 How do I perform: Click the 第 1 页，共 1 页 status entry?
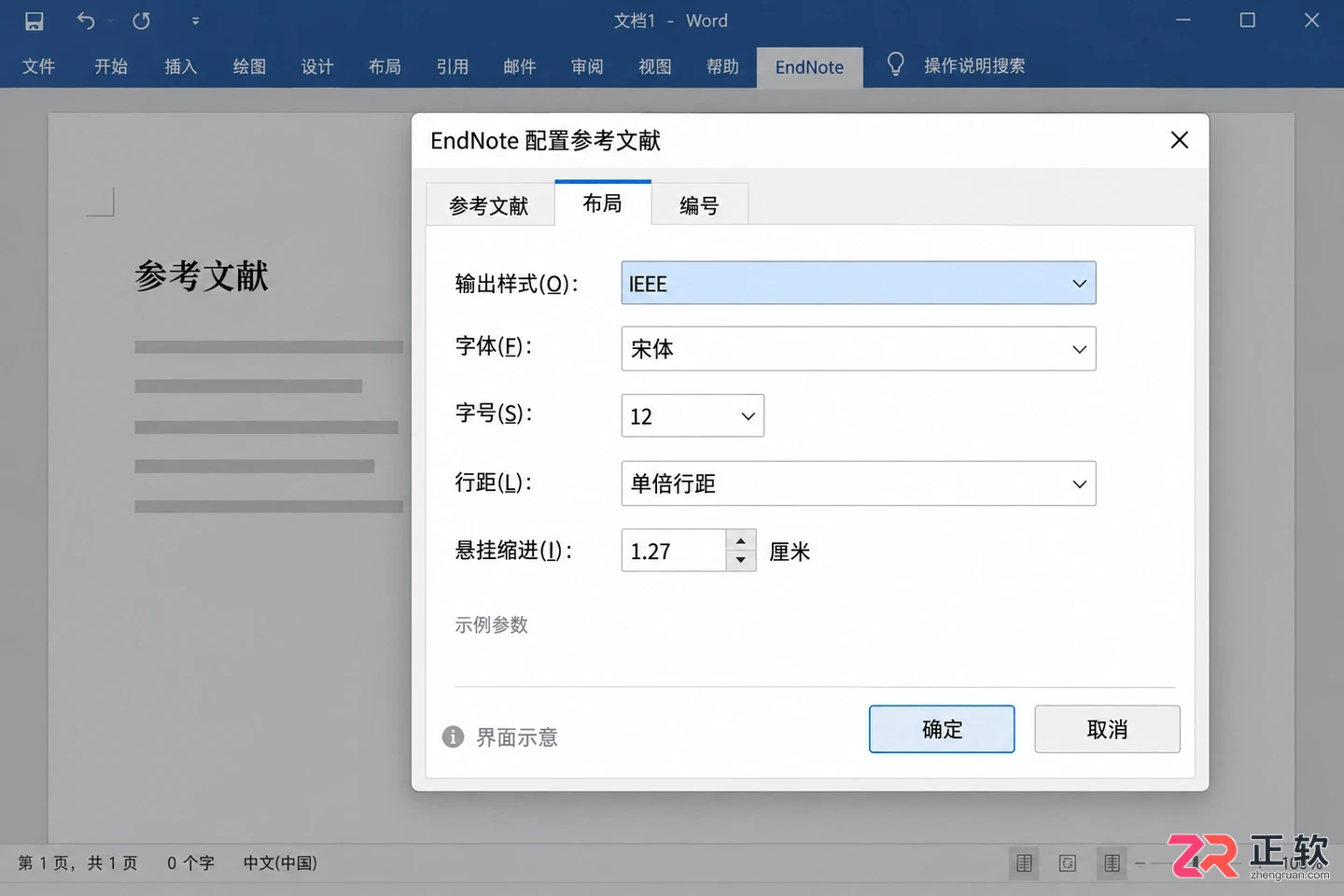pyautogui.click(x=77, y=863)
